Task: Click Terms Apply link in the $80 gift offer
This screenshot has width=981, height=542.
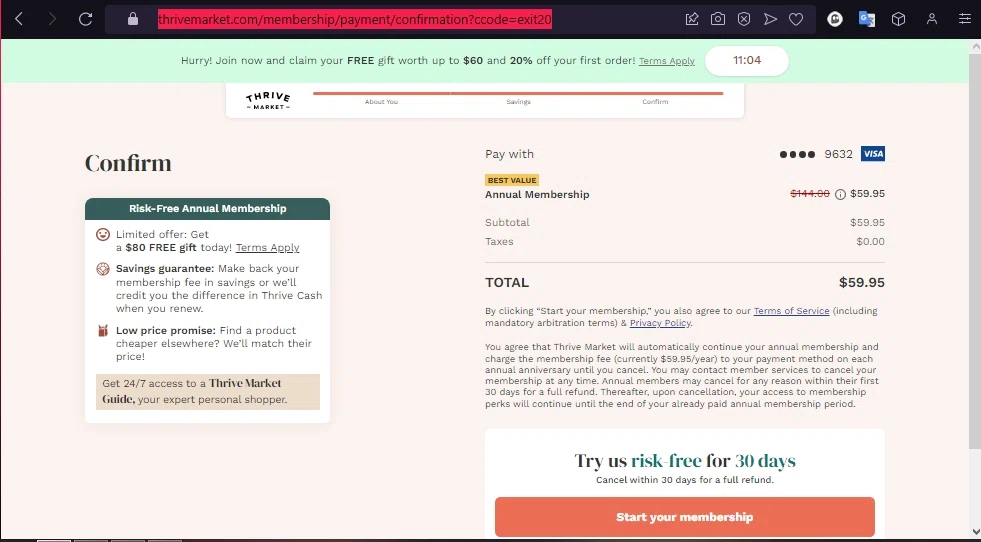Action: (x=267, y=248)
